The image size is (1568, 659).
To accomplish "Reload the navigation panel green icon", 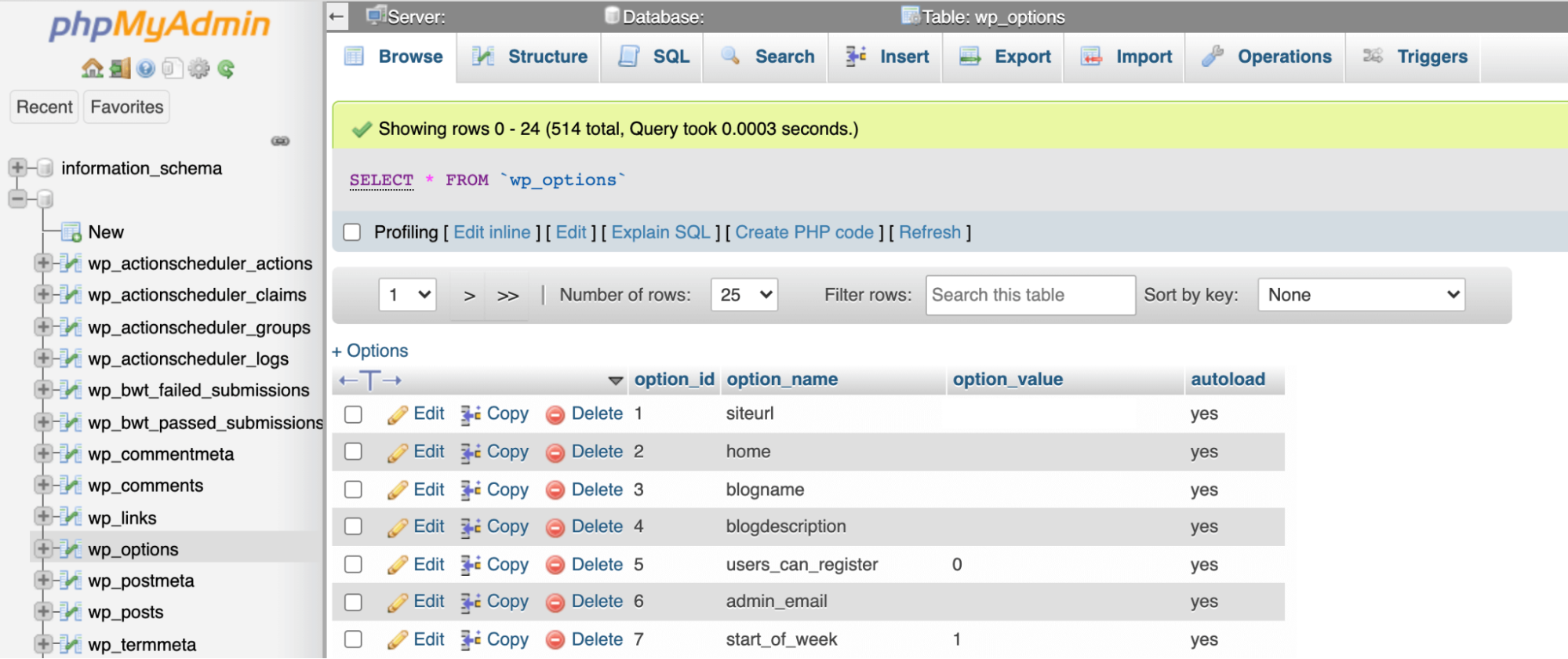I will click(226, 69).
